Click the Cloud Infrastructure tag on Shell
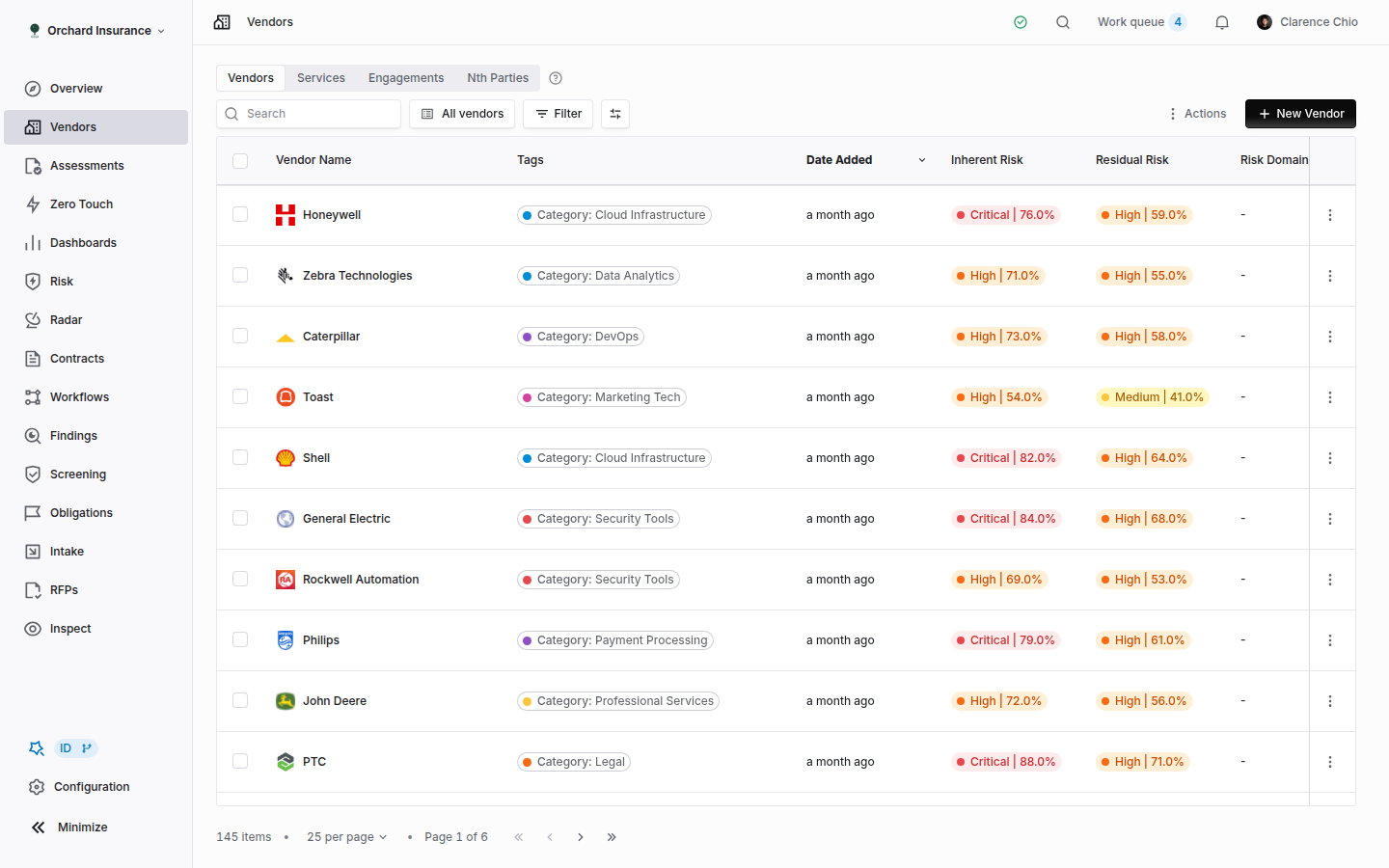 [x=614, y=458]
